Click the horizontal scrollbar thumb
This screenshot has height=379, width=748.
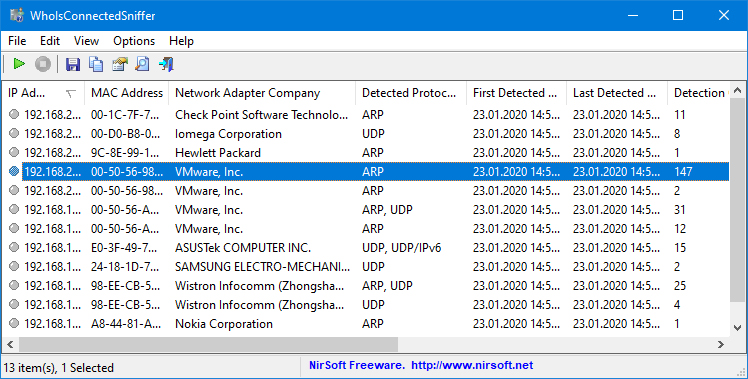(208, 344)
